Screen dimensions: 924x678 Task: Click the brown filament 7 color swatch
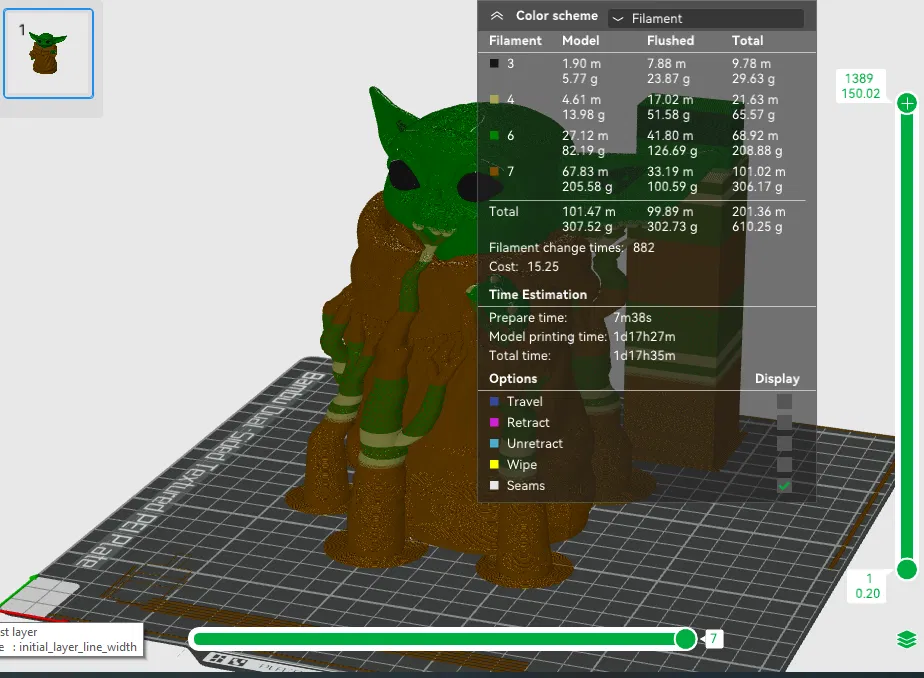pyautogui.click(x=494, y=171)
